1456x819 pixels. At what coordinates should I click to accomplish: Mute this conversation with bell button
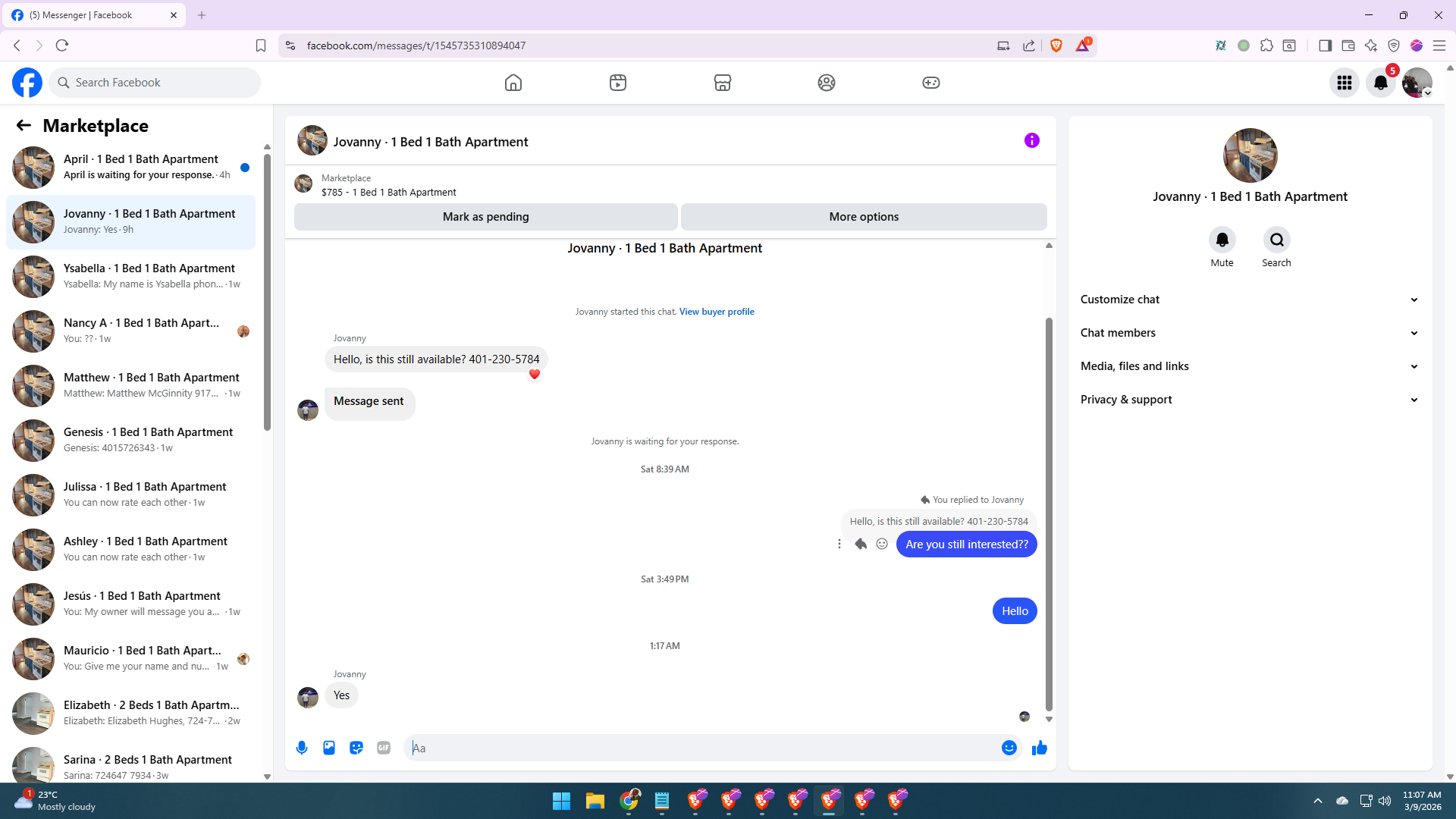point(1222,240)
